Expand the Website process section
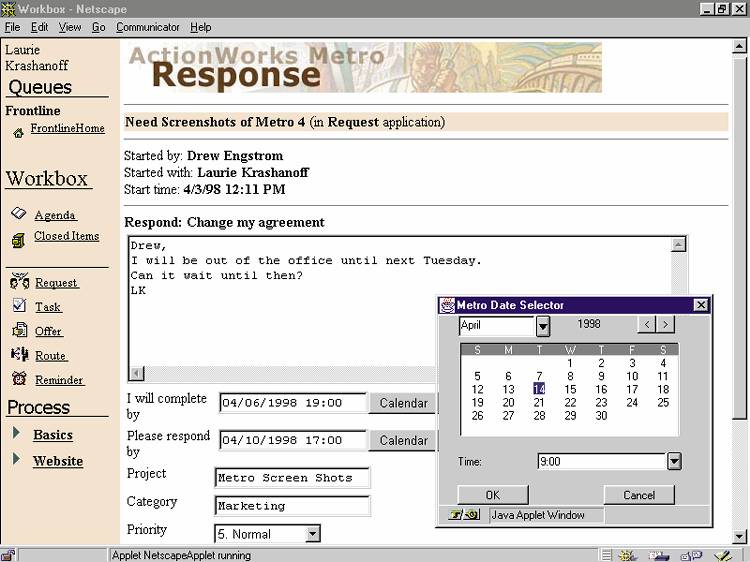Screen dimensions: 750x562 pyautogui.click(x=16, y=458)
